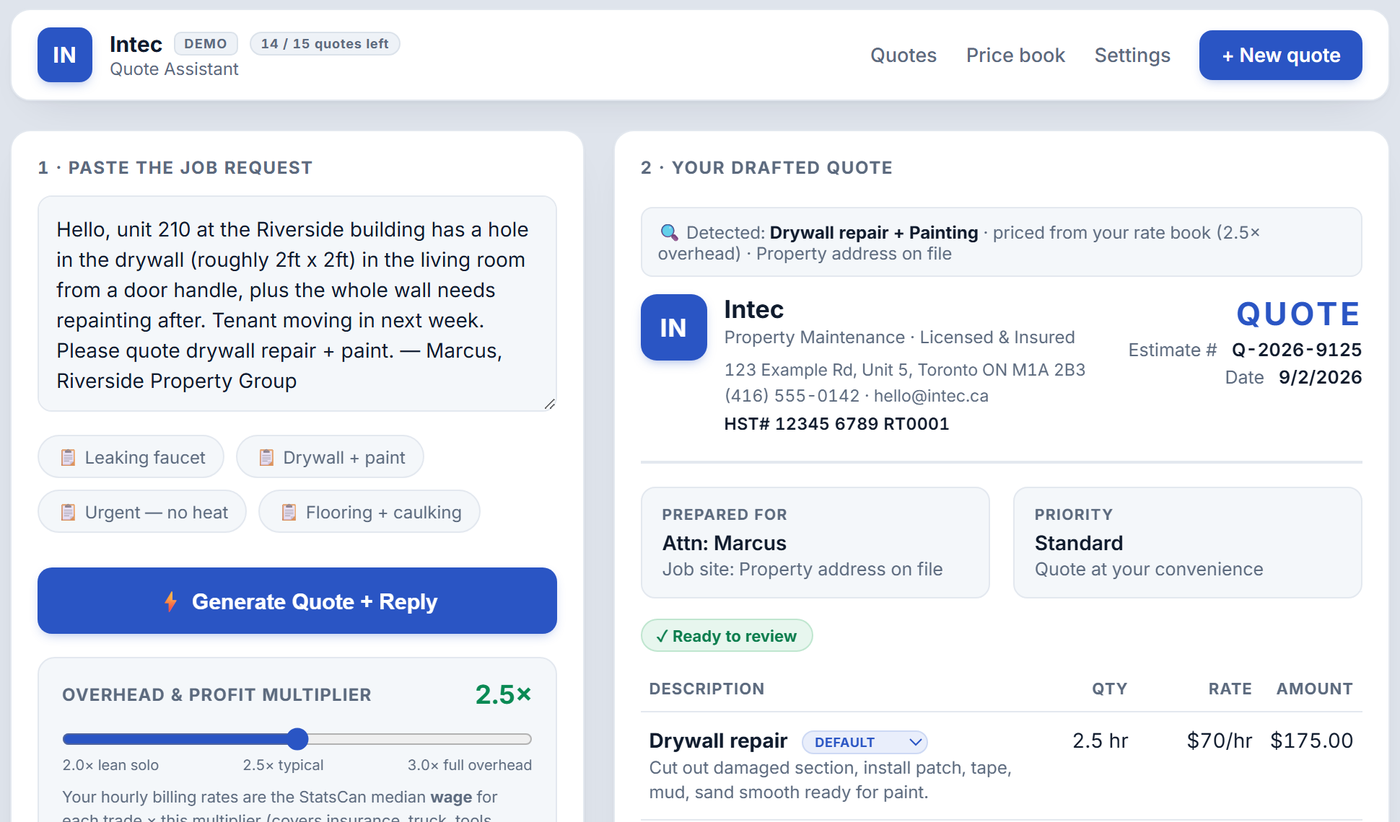Screen dimensions: 1400x822
Task: Click the clipboard icon on Urgent — no heat
Action: (68, 512)
